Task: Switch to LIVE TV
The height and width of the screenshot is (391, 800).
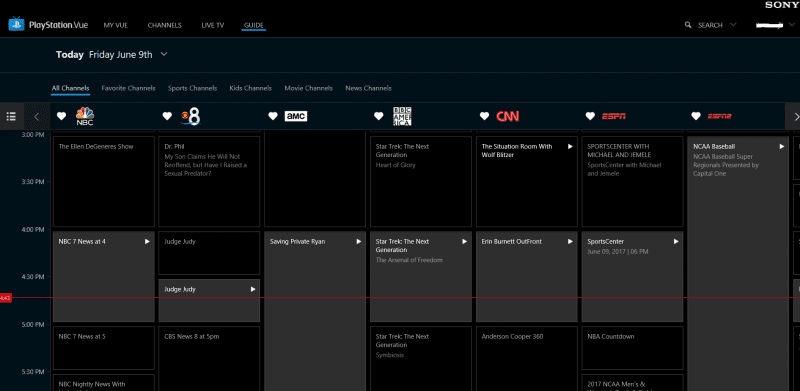Action: pyautogui.click(x=212, y=25)
